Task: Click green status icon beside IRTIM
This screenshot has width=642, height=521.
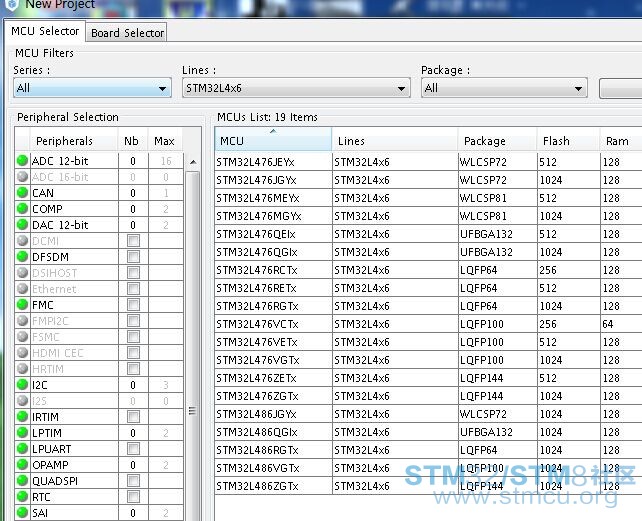Action: (23, 417)
